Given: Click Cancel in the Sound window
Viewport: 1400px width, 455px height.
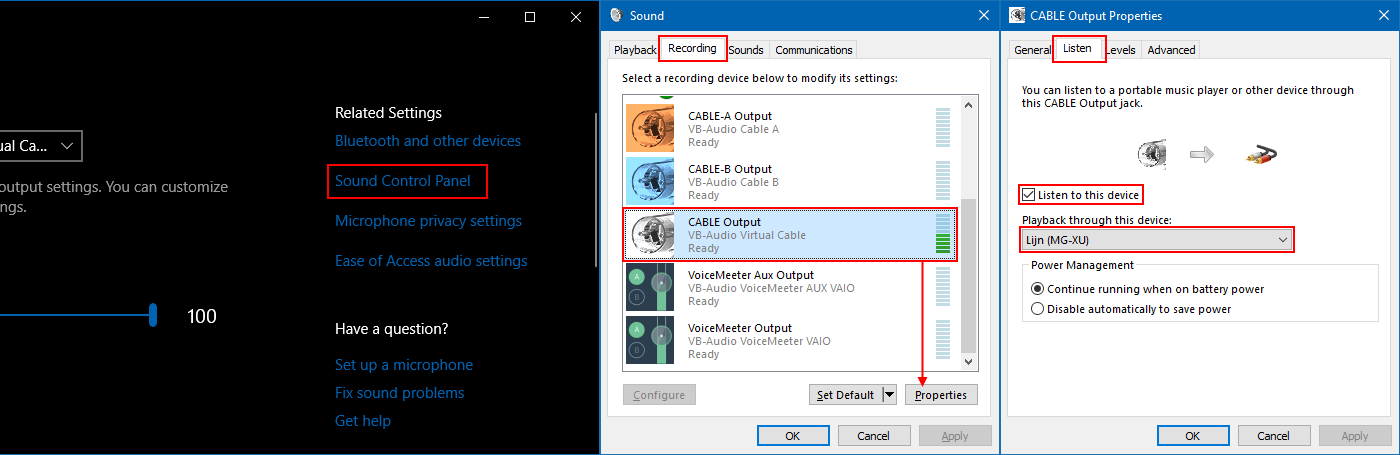Looking at the screenshot, I should point(874,436).
